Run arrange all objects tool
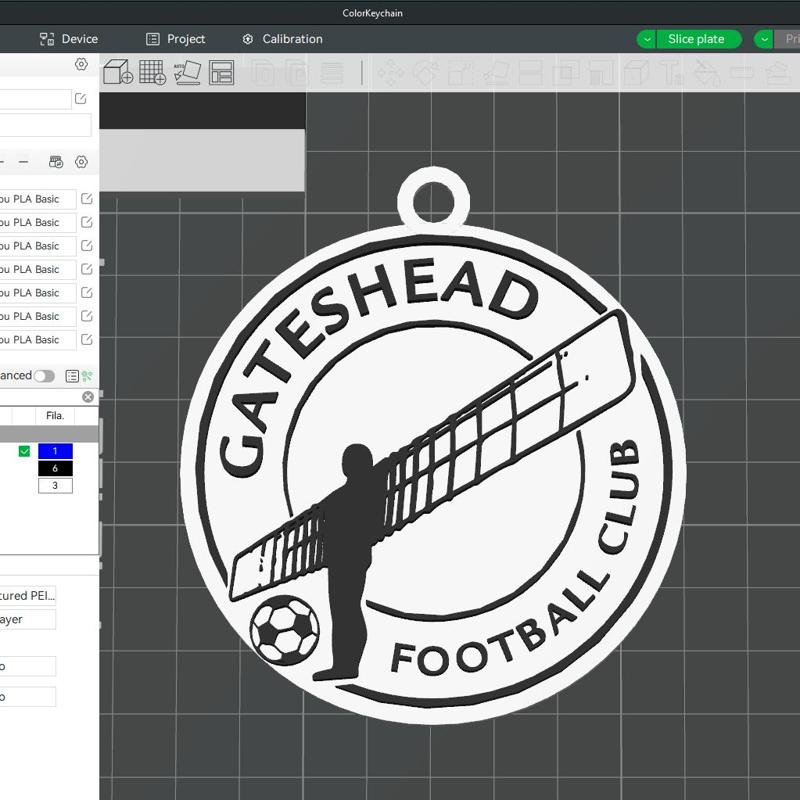This screenshot has height=800, width=800. coord(220,73)
